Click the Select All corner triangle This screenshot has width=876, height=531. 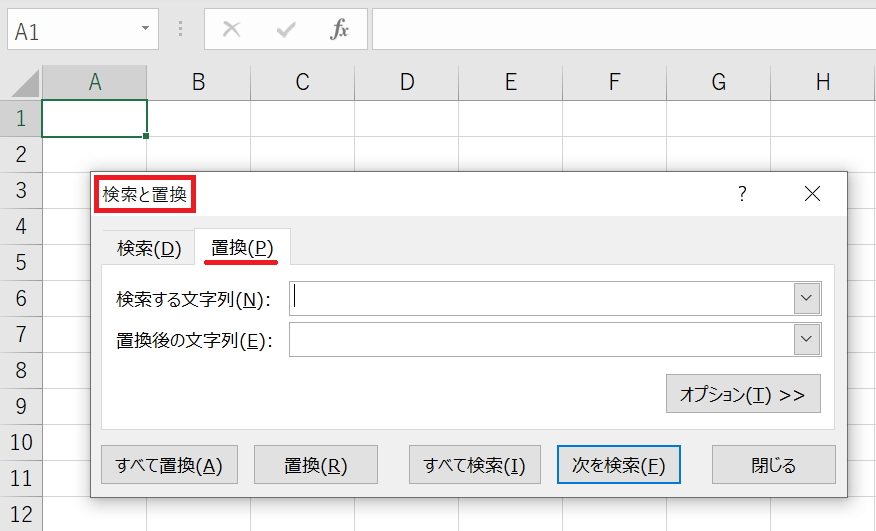(x=22, y=83)
